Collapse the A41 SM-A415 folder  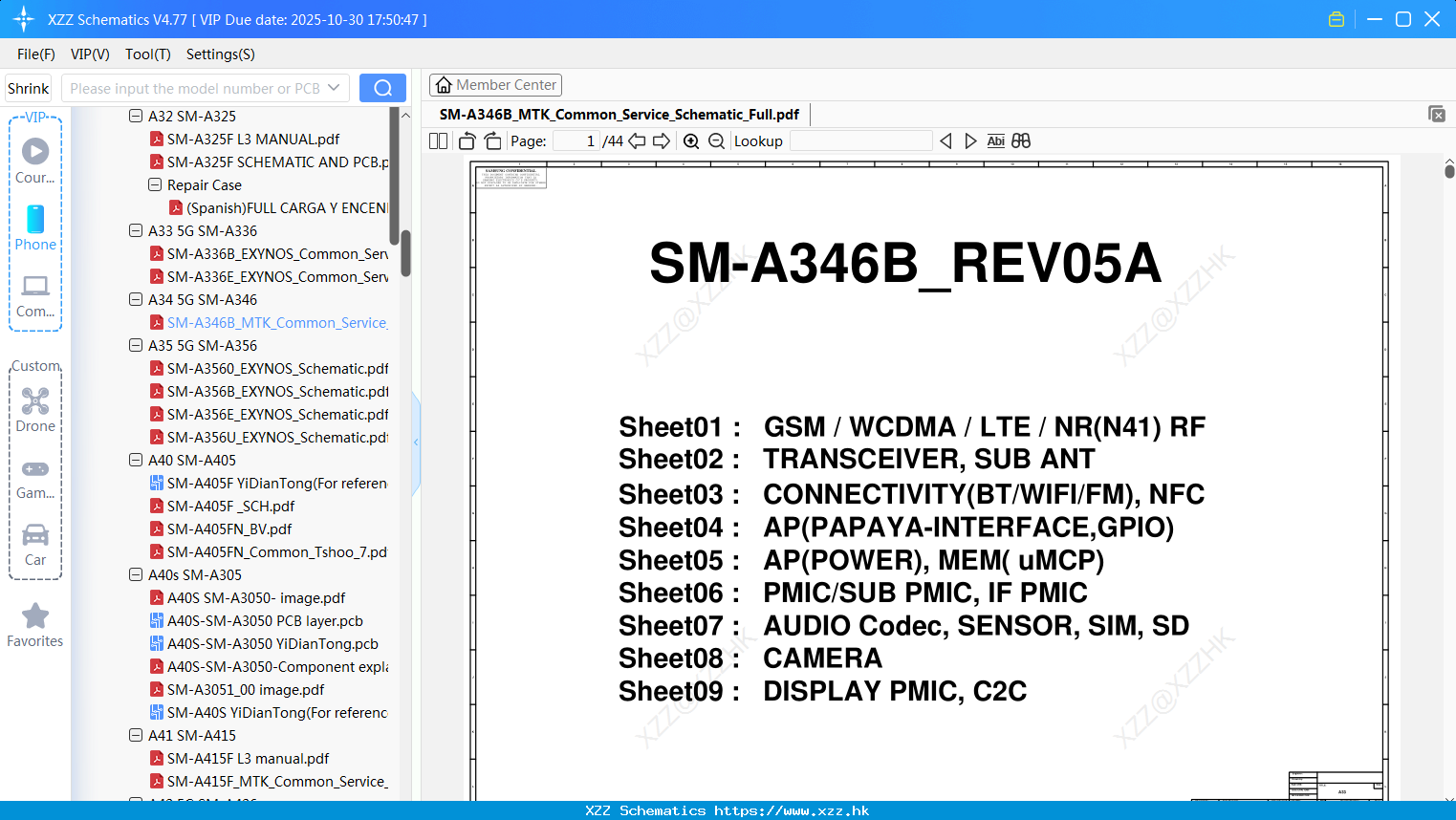[x=136, y=735]
